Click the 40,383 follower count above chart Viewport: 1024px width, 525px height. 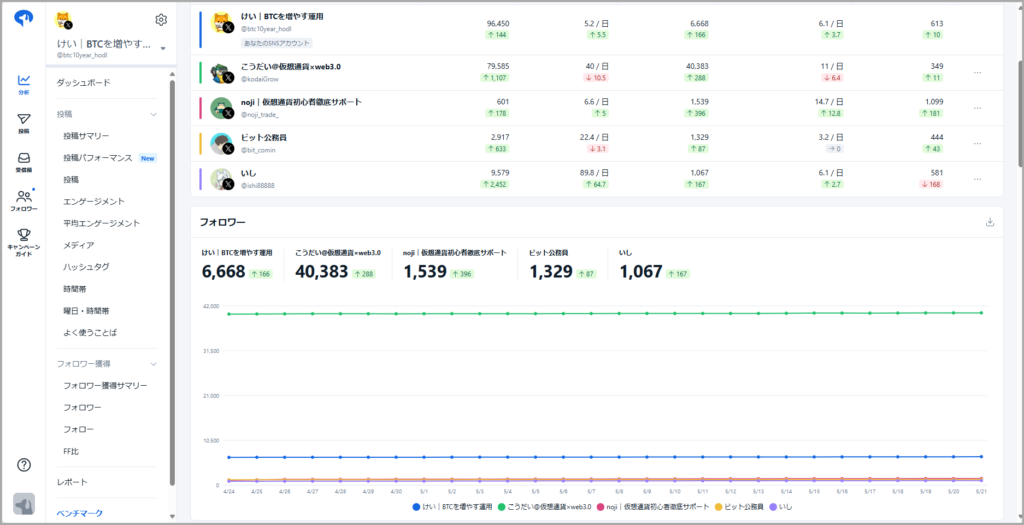[322, 272]
